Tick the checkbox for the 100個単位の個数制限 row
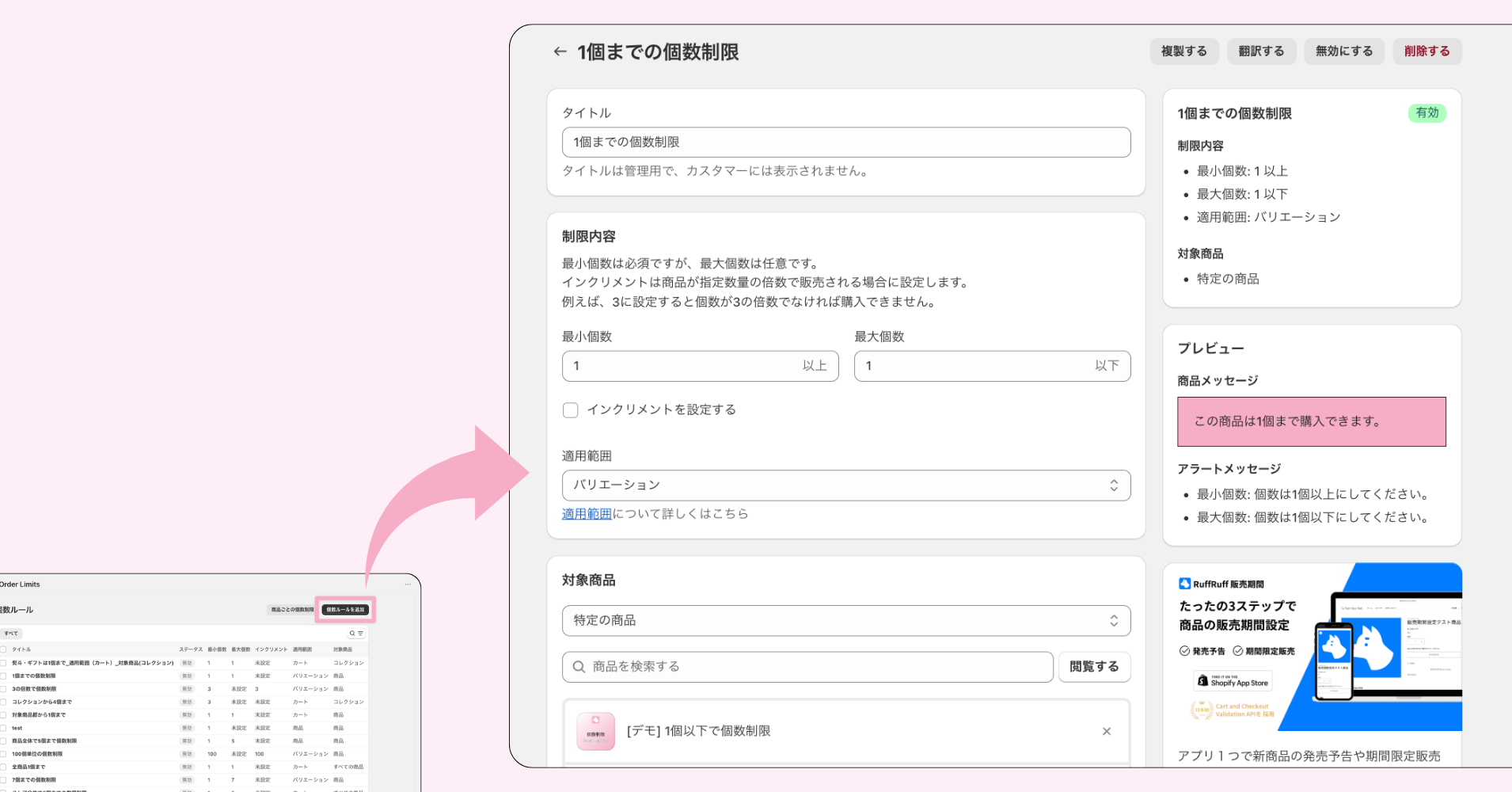The height and width of the screenshot is (792, 1512). tap(3, 754)
